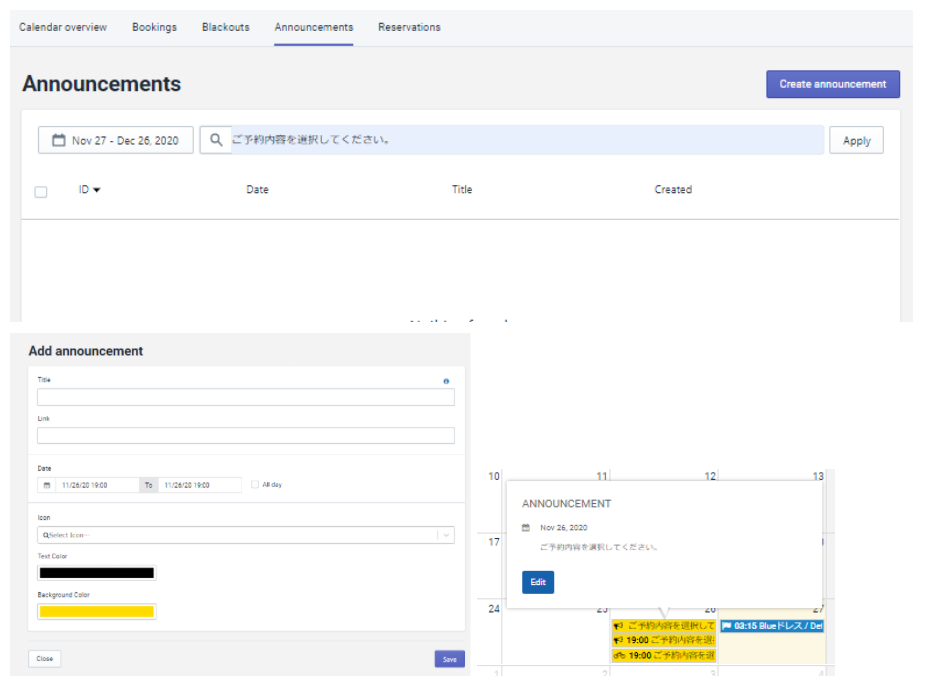Open the Blackouts tab
The height and width of the screenshot is (684, 925).
(225, 27)
